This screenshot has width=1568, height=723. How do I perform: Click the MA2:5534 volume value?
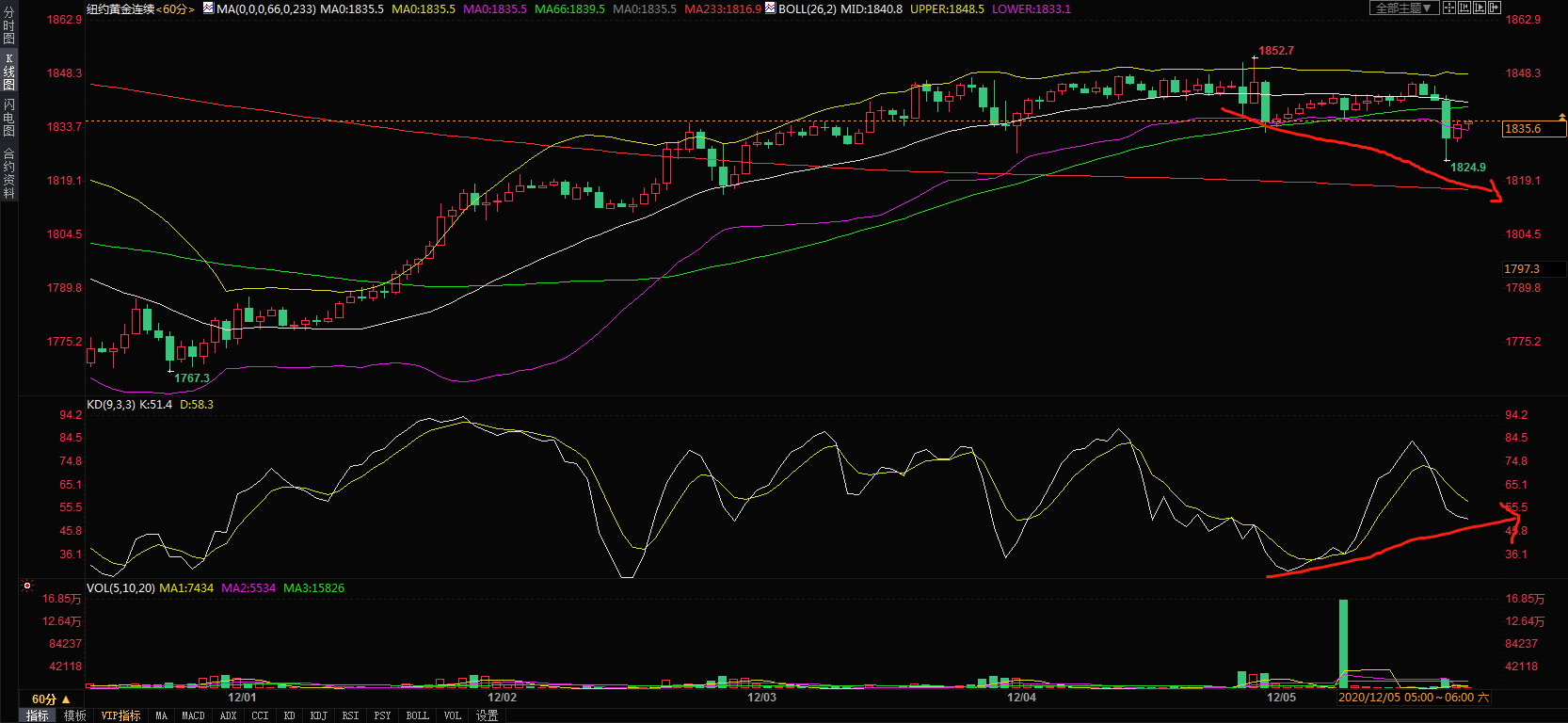click(x=248, y=588)
